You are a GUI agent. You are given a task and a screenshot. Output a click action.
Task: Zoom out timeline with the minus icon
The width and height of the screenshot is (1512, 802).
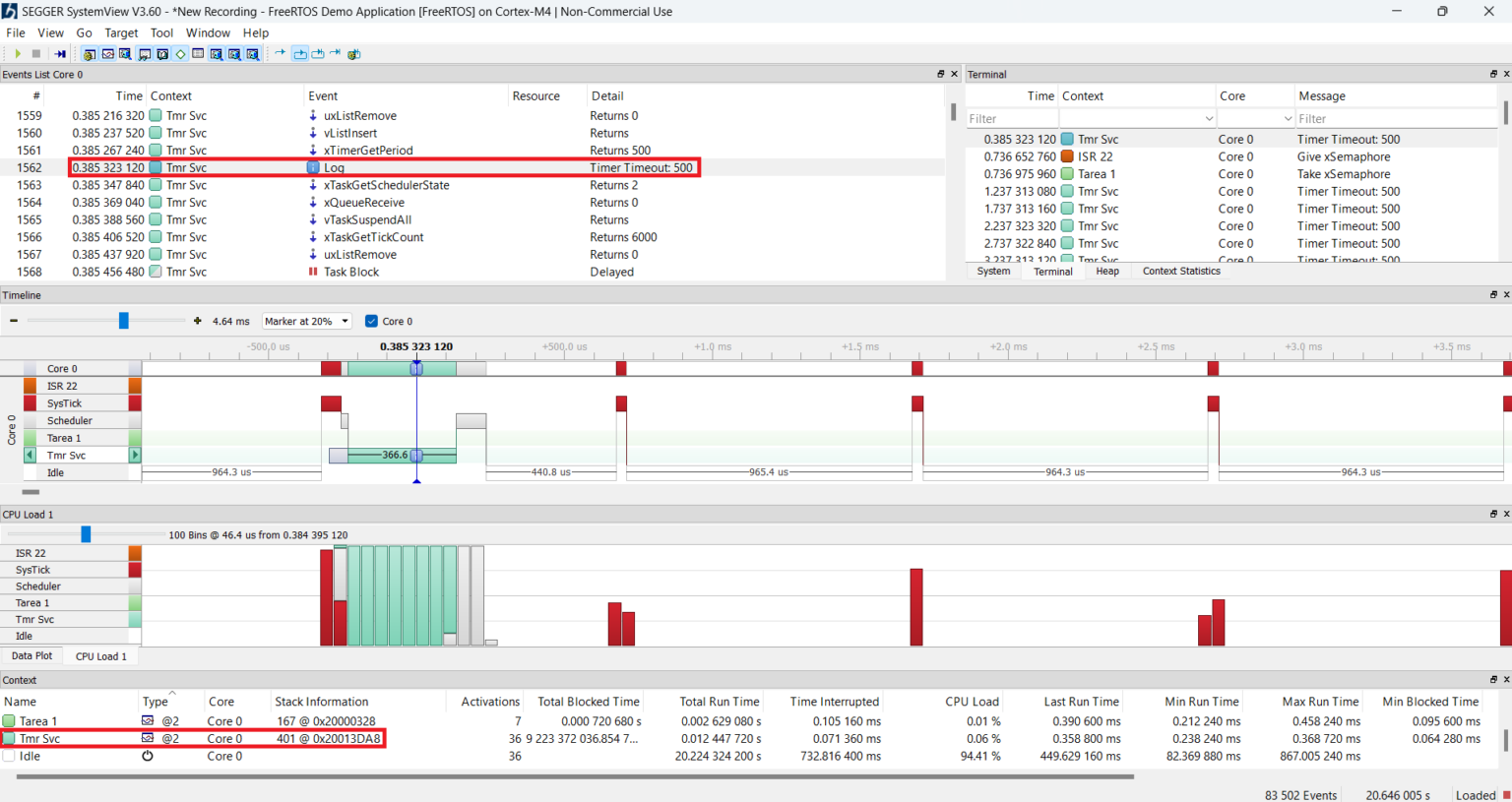(14, 321)
